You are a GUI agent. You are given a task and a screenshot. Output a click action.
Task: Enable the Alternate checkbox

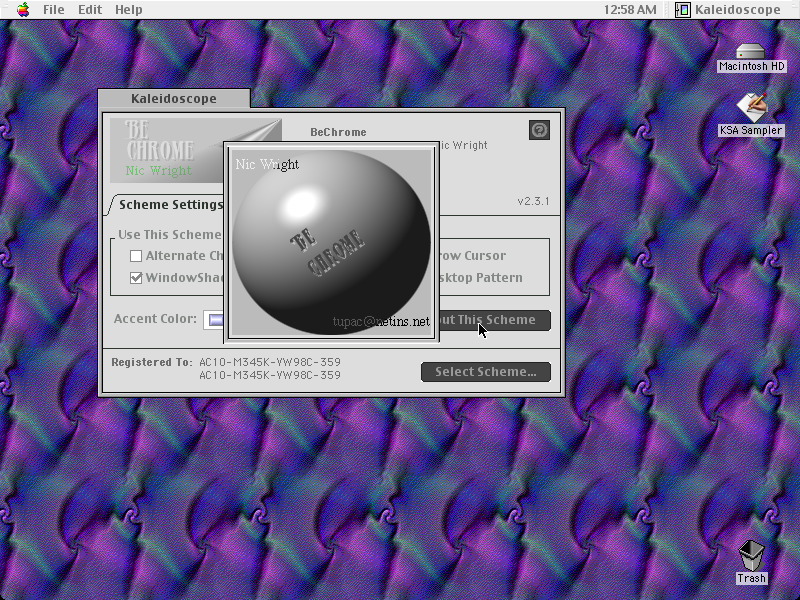pos(136,256)
